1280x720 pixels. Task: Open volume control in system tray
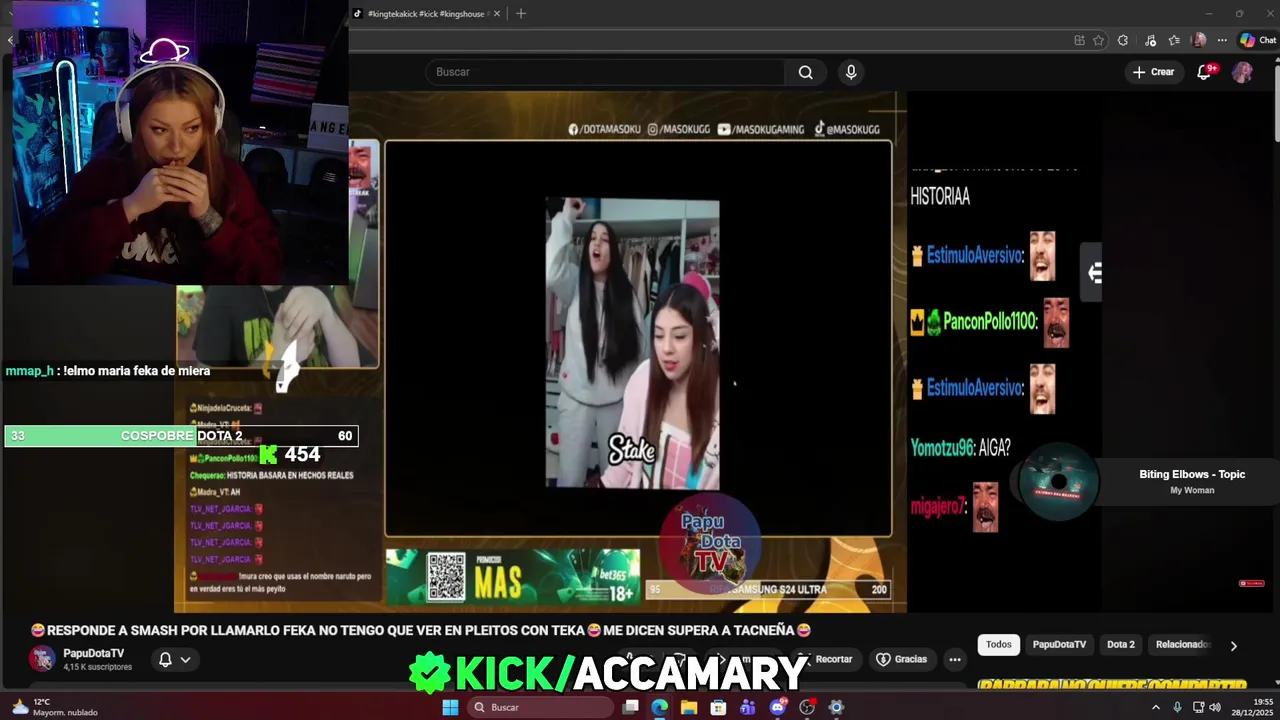tap(1214, 707)
